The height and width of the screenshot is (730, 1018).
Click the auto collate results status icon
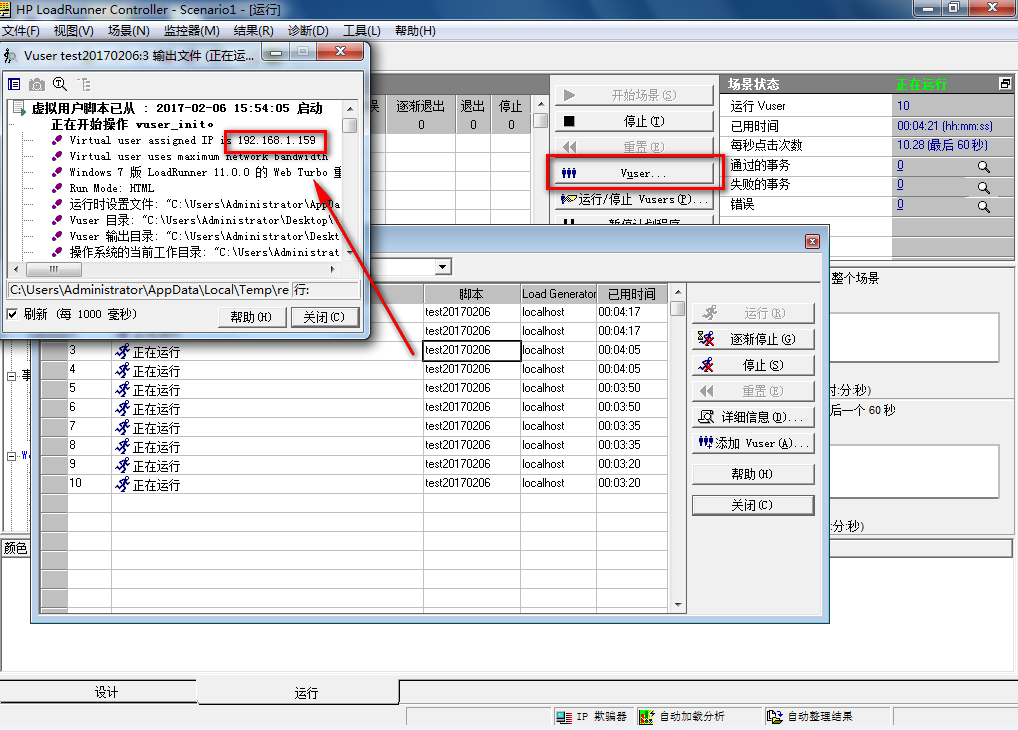pos(775,716)
